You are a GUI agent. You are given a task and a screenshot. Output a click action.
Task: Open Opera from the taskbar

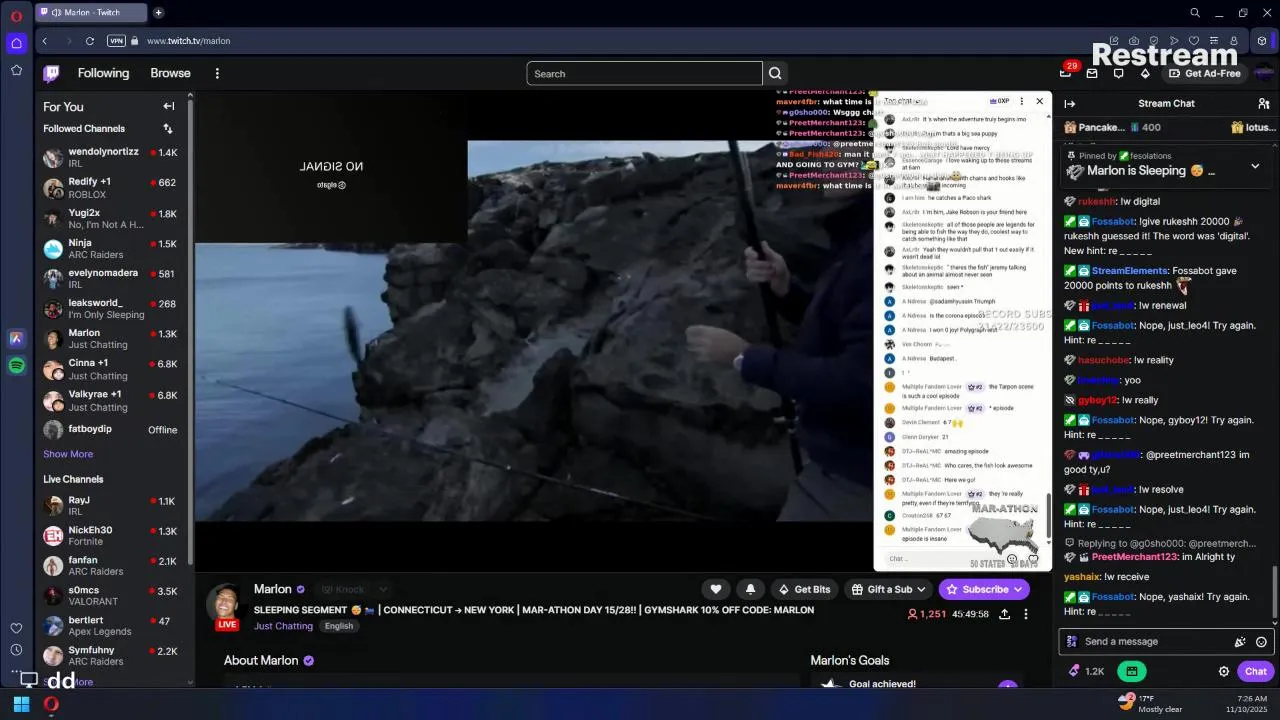pos(51,704)
